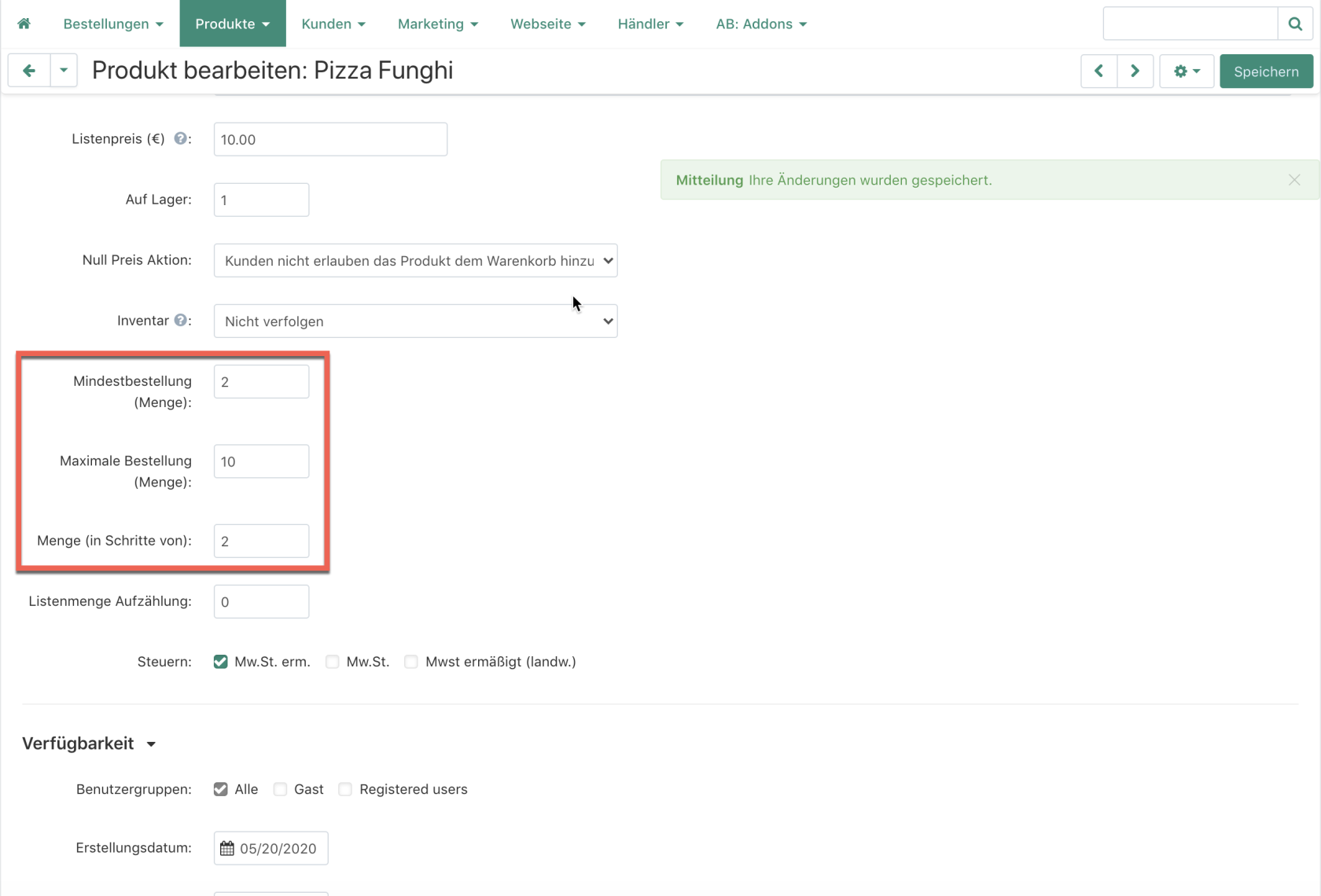
Task: Enable the Registered users checkbox
Action: (x=345, y=789)
